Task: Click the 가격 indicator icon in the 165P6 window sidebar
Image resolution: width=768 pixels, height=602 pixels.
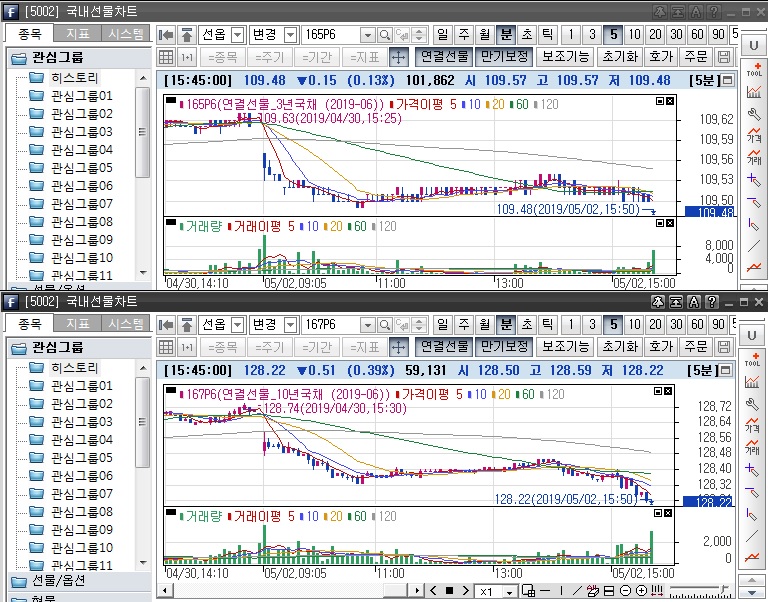Action: click(754, 135)
